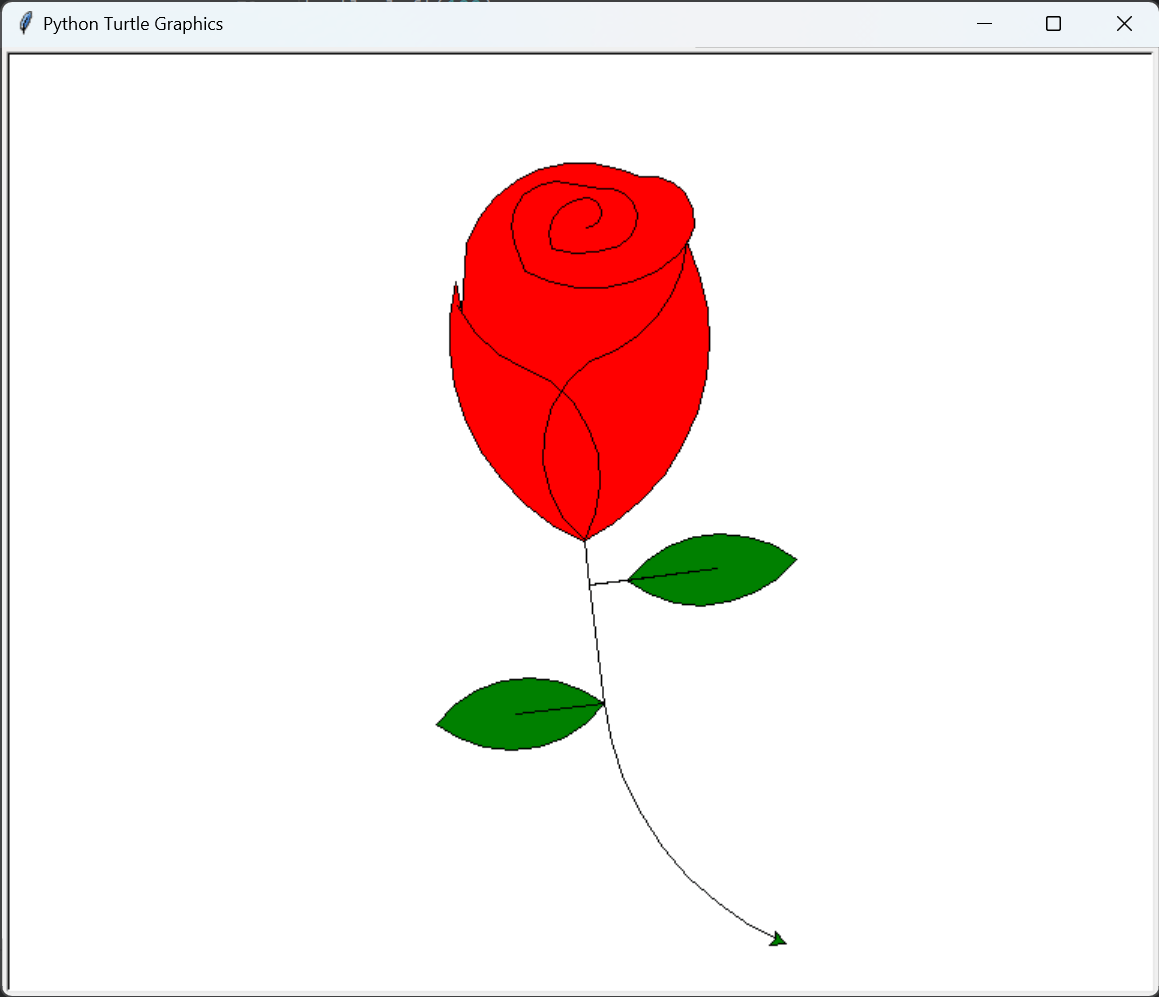
Task: Click the "Python Turtle Graphics" title text
Action: 133,24
